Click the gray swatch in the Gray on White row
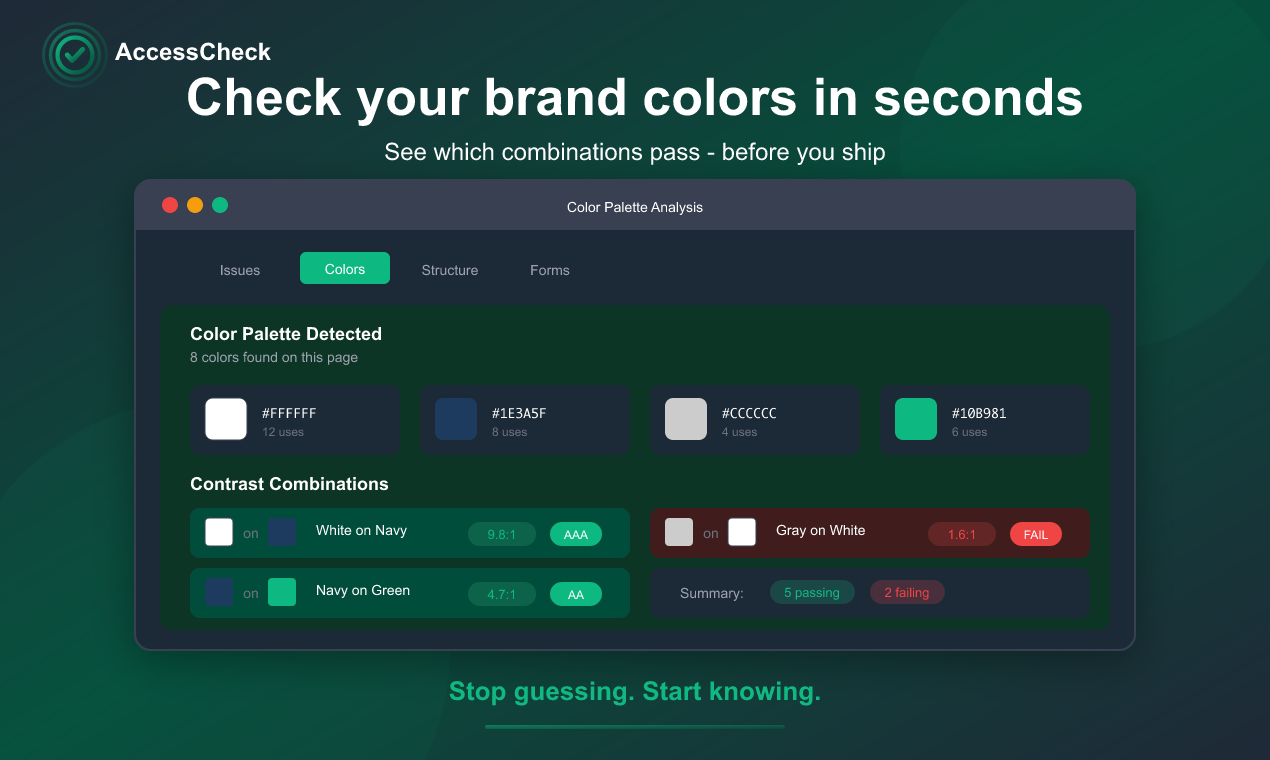This screenshot has width=1270, height=760. click(678, 532)
